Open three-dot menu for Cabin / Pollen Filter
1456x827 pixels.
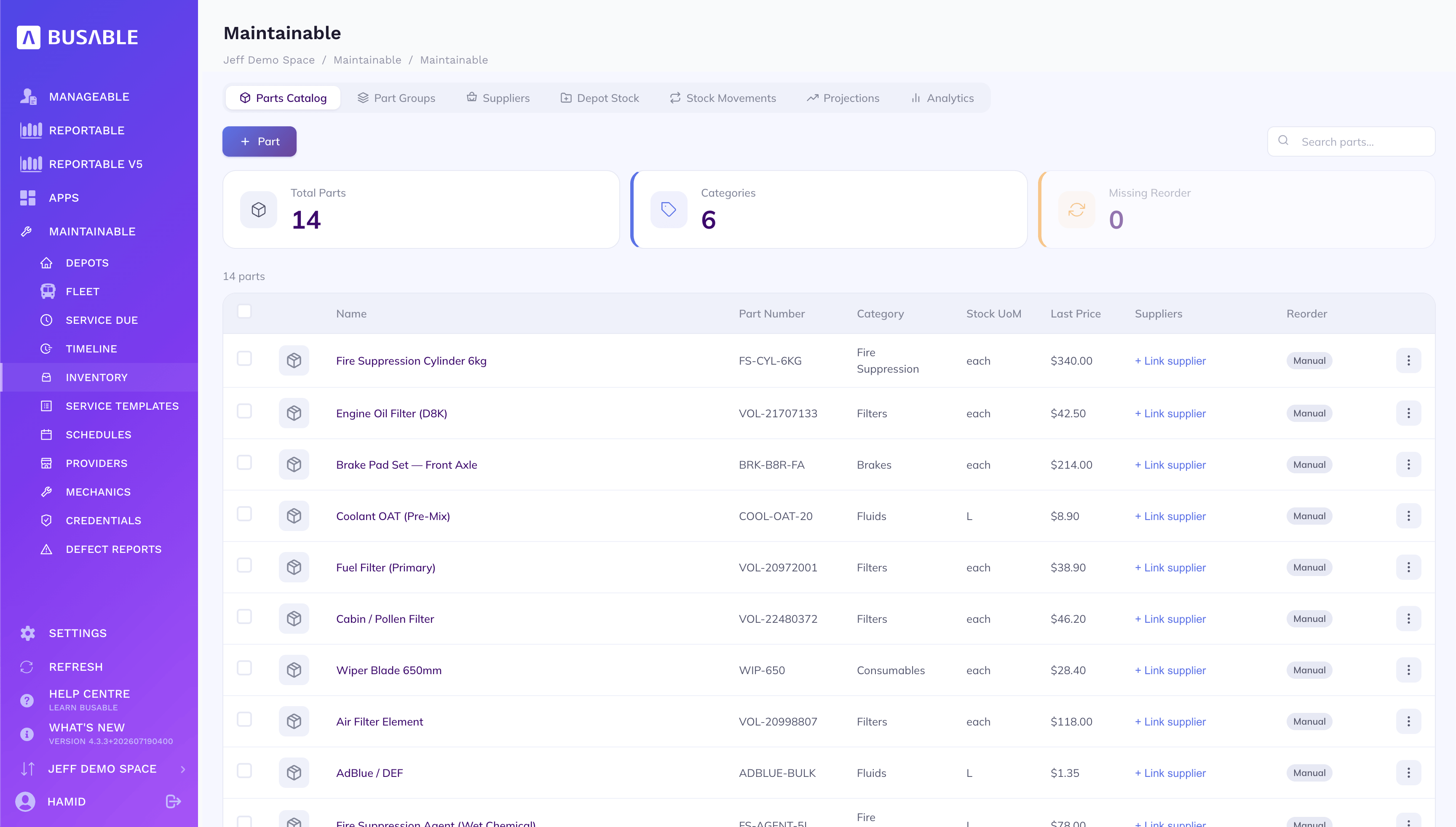(1409, 619)
